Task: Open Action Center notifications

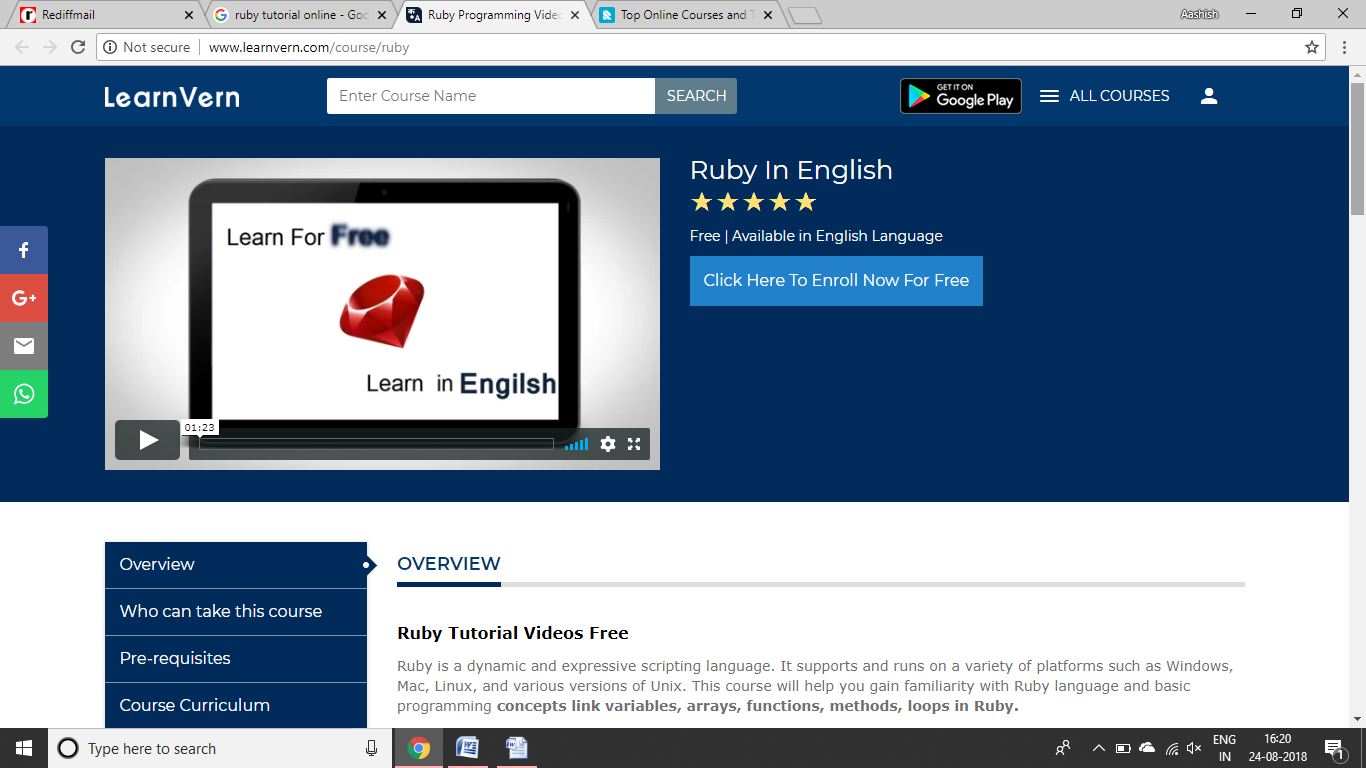Action: point(1333,748)
